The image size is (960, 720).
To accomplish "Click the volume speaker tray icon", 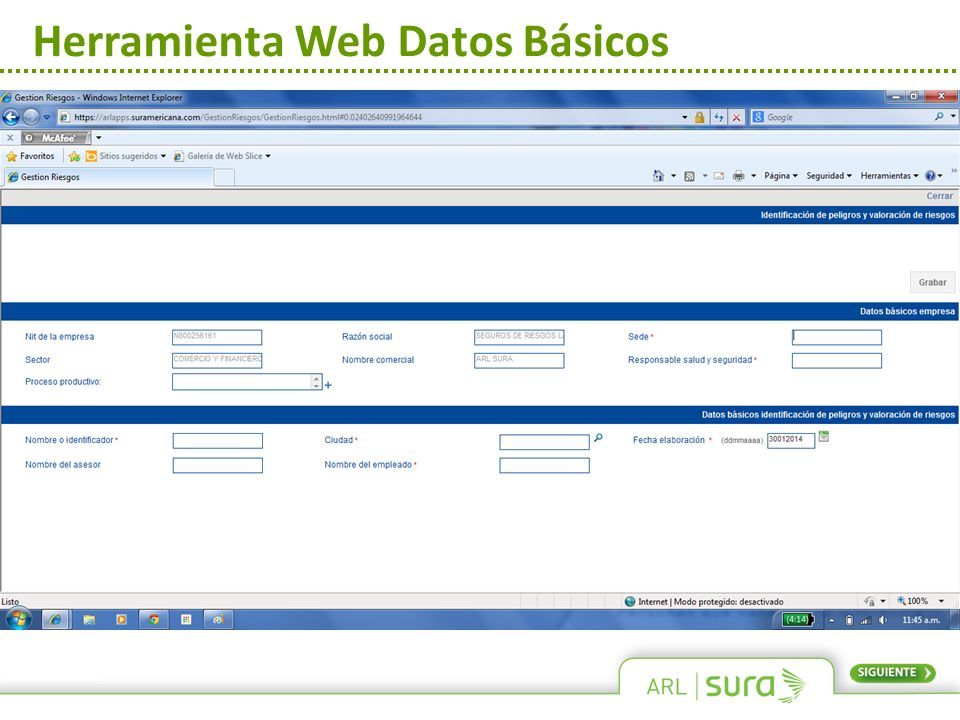I will click(882, 620).
